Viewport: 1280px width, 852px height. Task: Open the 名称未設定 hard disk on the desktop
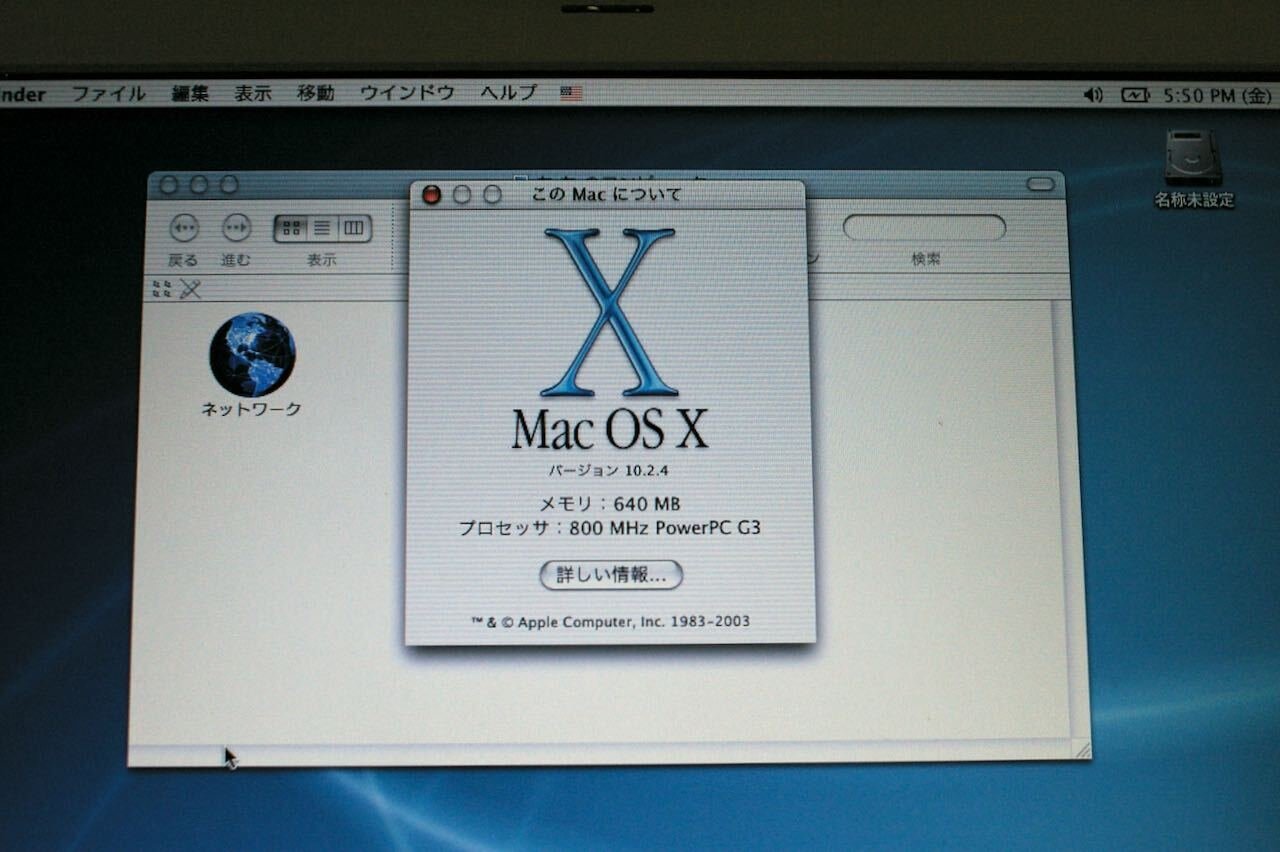1193,155
